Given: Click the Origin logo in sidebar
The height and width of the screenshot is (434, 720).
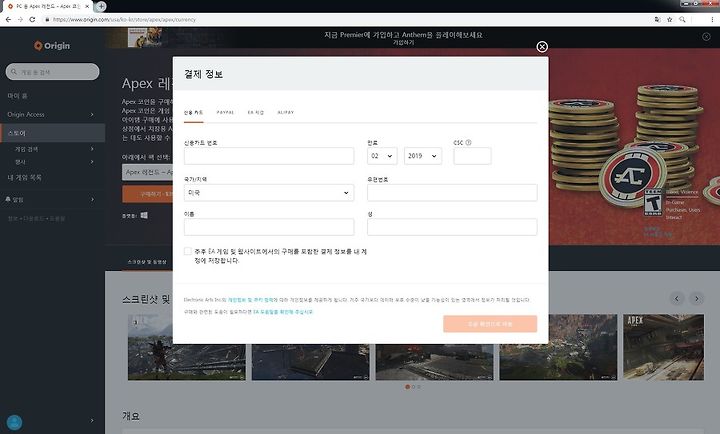Looking at the screenshot, I should pyautogui.click(x=52, y=45).
